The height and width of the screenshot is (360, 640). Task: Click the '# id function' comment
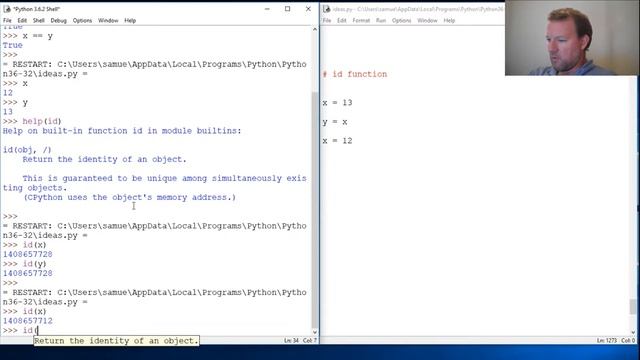(355, 74)
